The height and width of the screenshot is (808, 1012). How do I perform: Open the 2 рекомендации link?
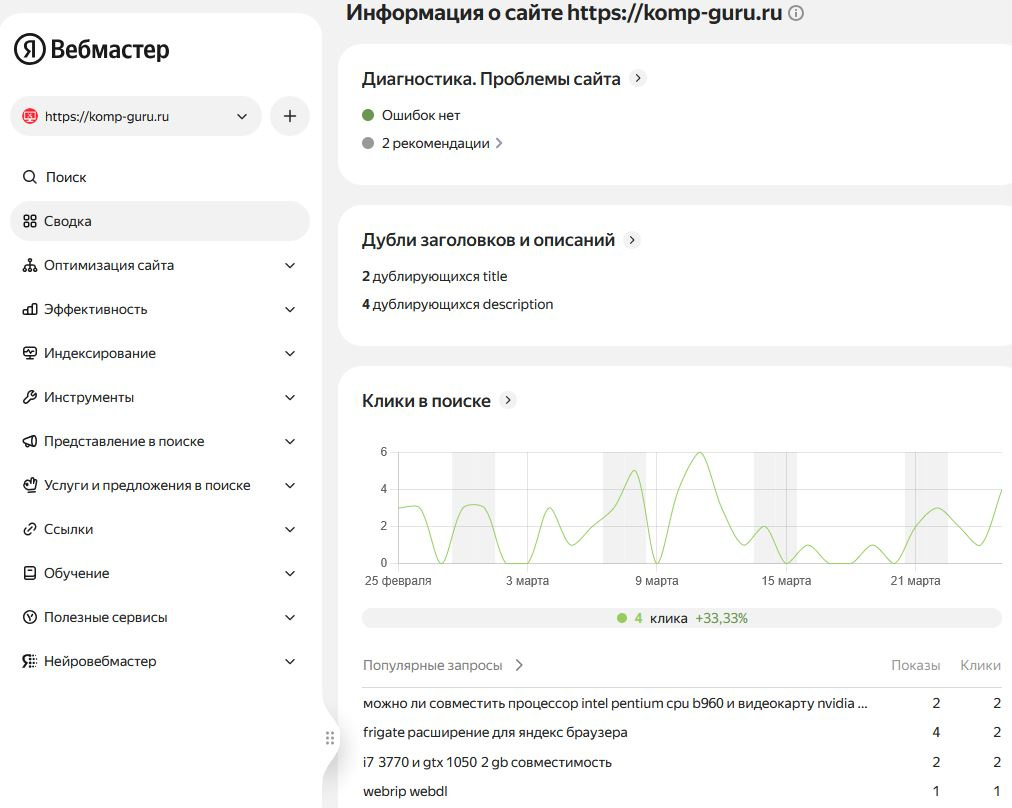436,143
